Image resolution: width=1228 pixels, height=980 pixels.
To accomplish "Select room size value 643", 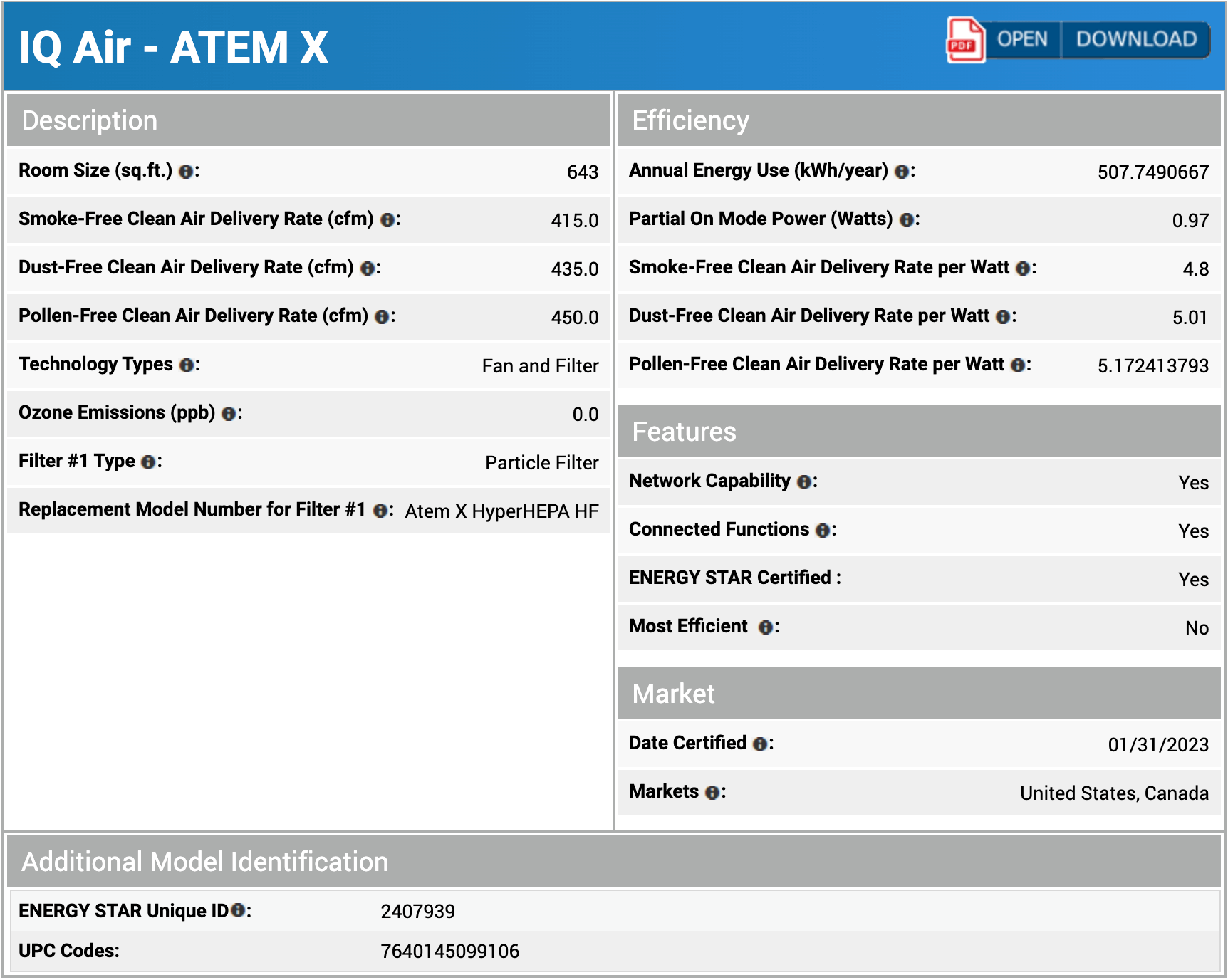I will (x=583, y=172).
